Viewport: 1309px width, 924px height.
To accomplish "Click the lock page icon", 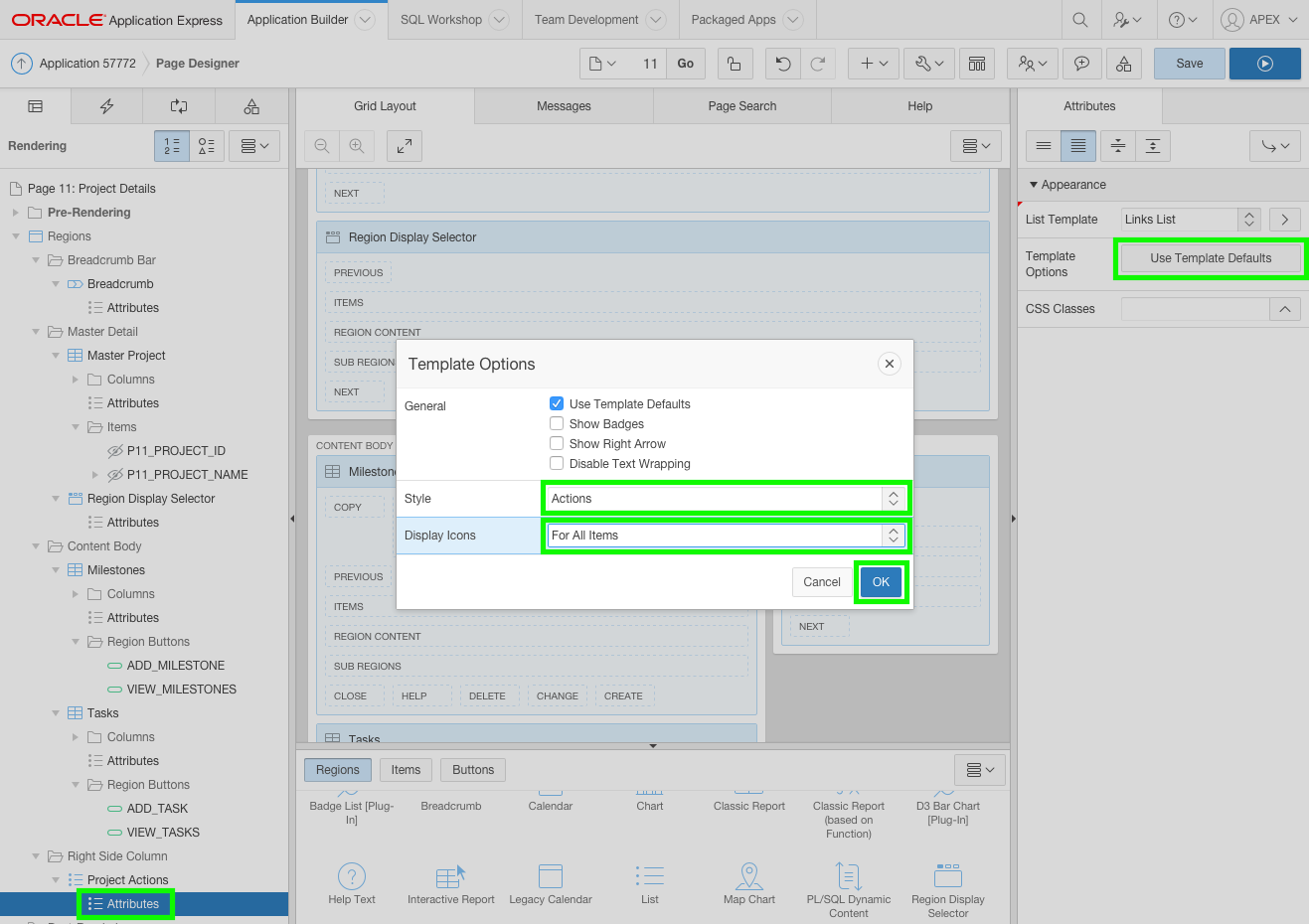I will pos(734,64).
